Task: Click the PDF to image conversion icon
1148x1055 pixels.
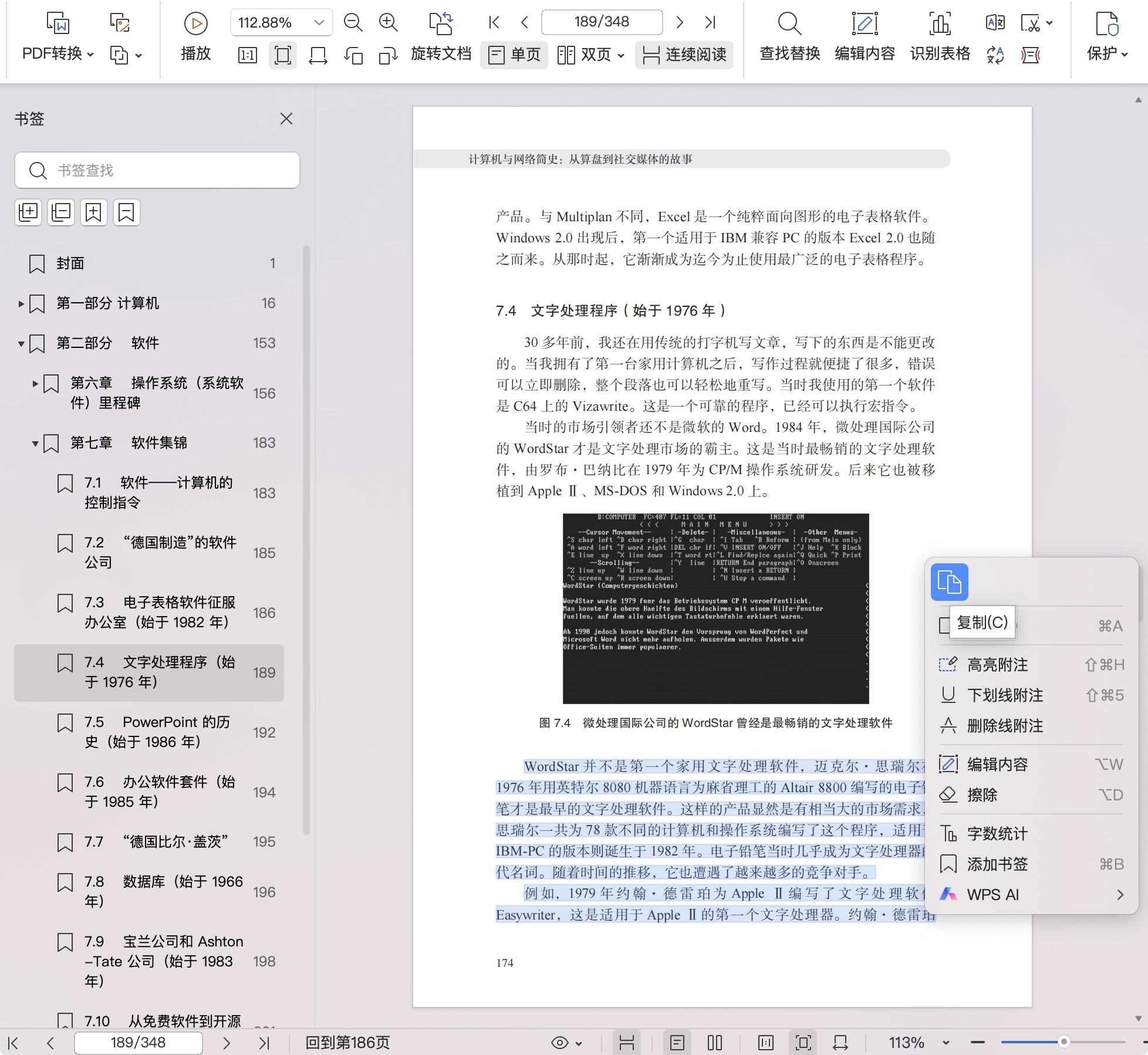Action: (120, 23)
